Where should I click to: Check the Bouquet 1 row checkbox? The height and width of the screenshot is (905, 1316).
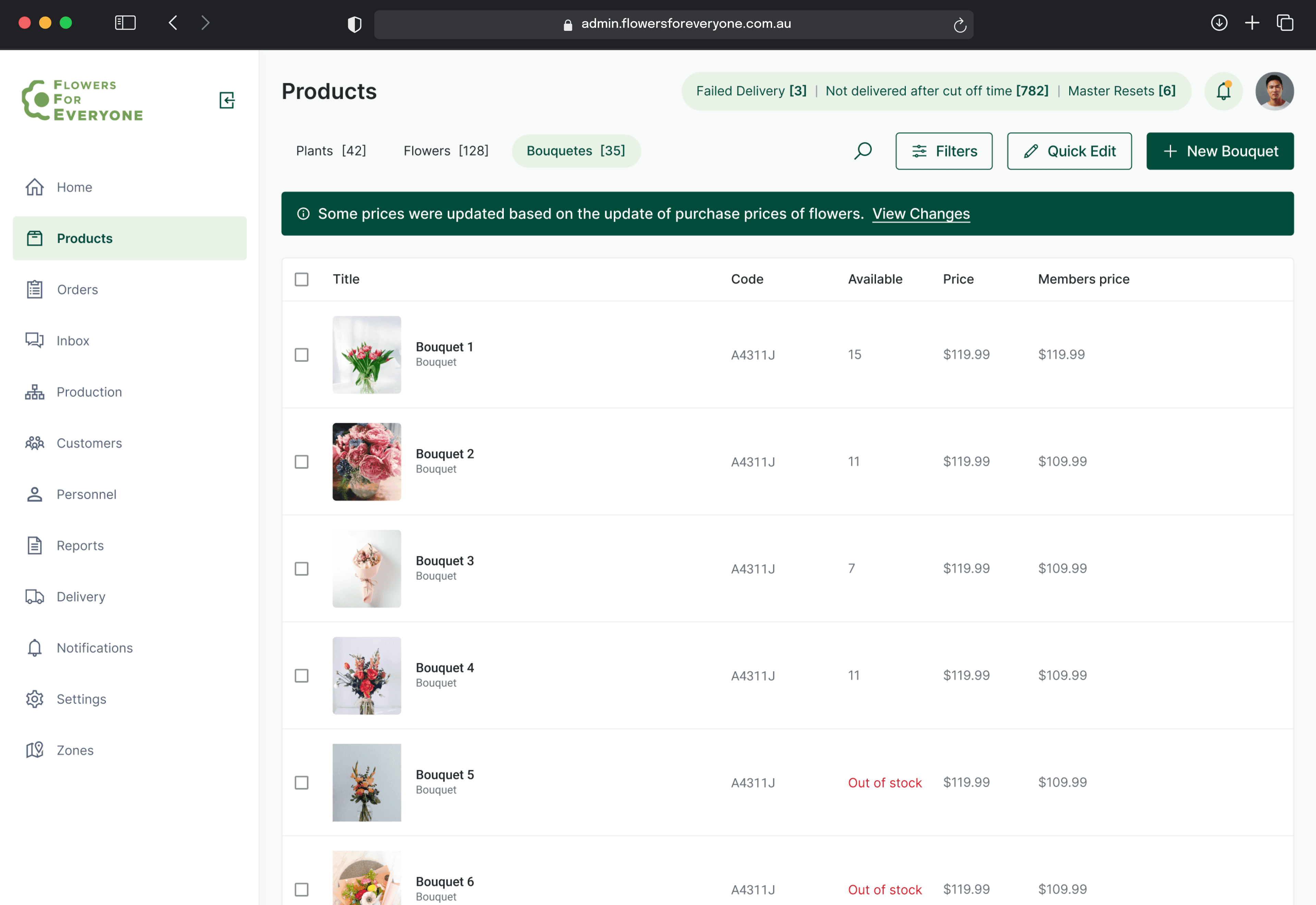pos(302,355)
